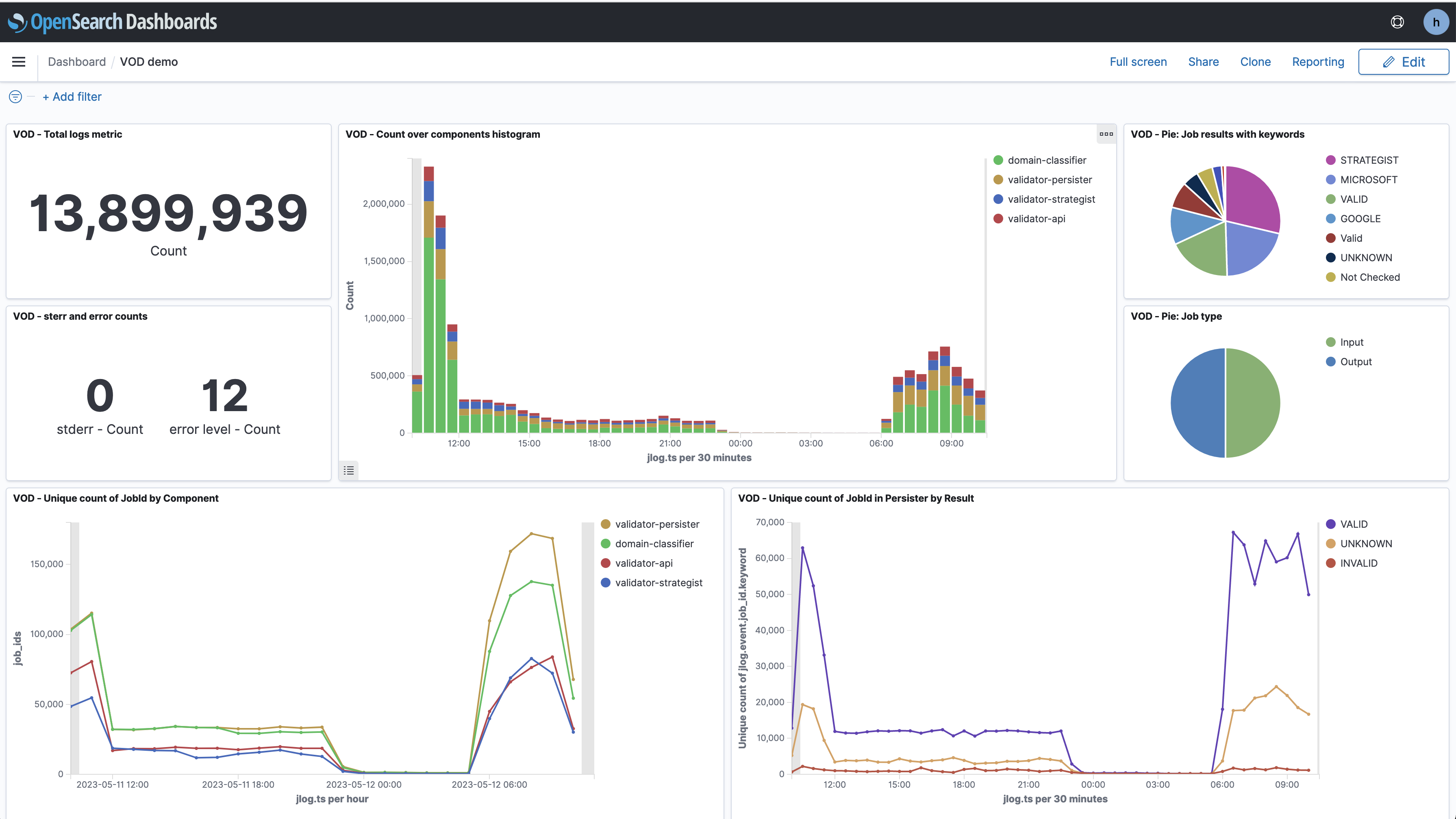Toggle Output legend entry in Job type pie
The height and width of the screenshot is (819, 1456).
(x=1349, y=362)
